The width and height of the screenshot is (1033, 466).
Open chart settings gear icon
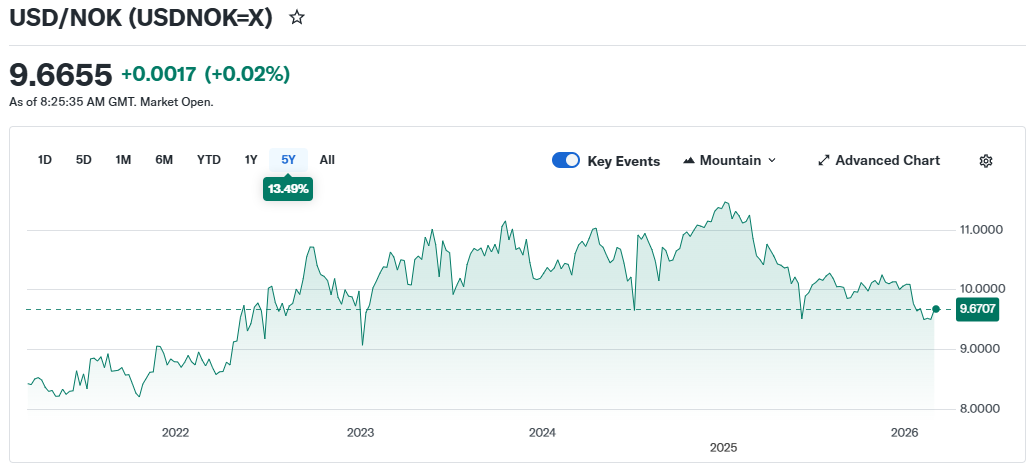[985, 161]
